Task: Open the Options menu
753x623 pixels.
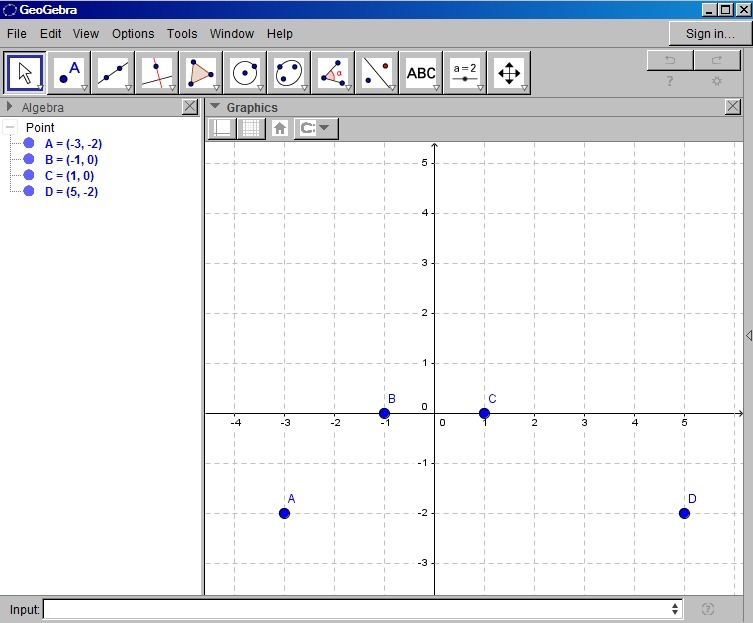Action: point(133,34)
